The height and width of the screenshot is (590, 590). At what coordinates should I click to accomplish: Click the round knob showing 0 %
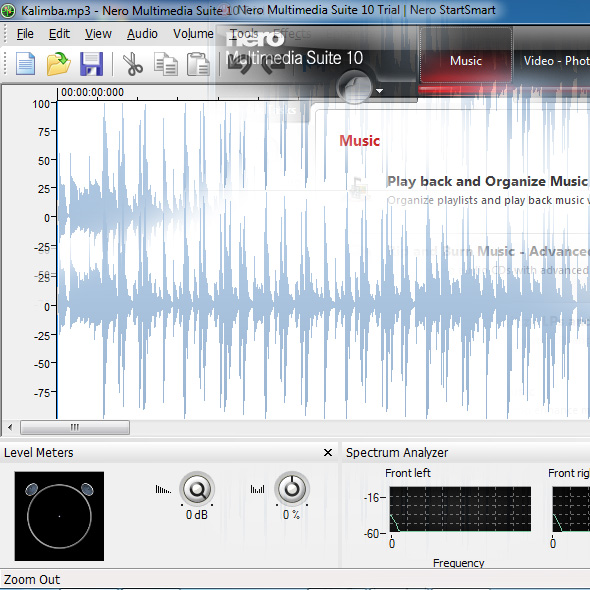tap(292, 489)
